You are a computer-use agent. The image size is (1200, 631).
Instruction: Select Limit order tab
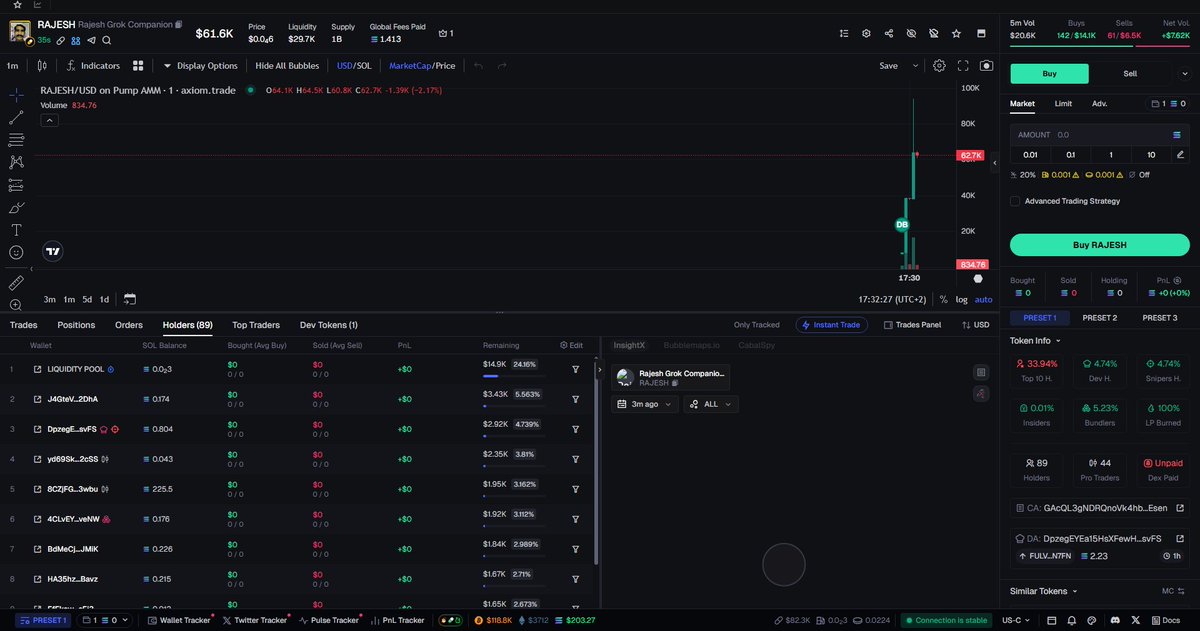(x=1063, y=103)
